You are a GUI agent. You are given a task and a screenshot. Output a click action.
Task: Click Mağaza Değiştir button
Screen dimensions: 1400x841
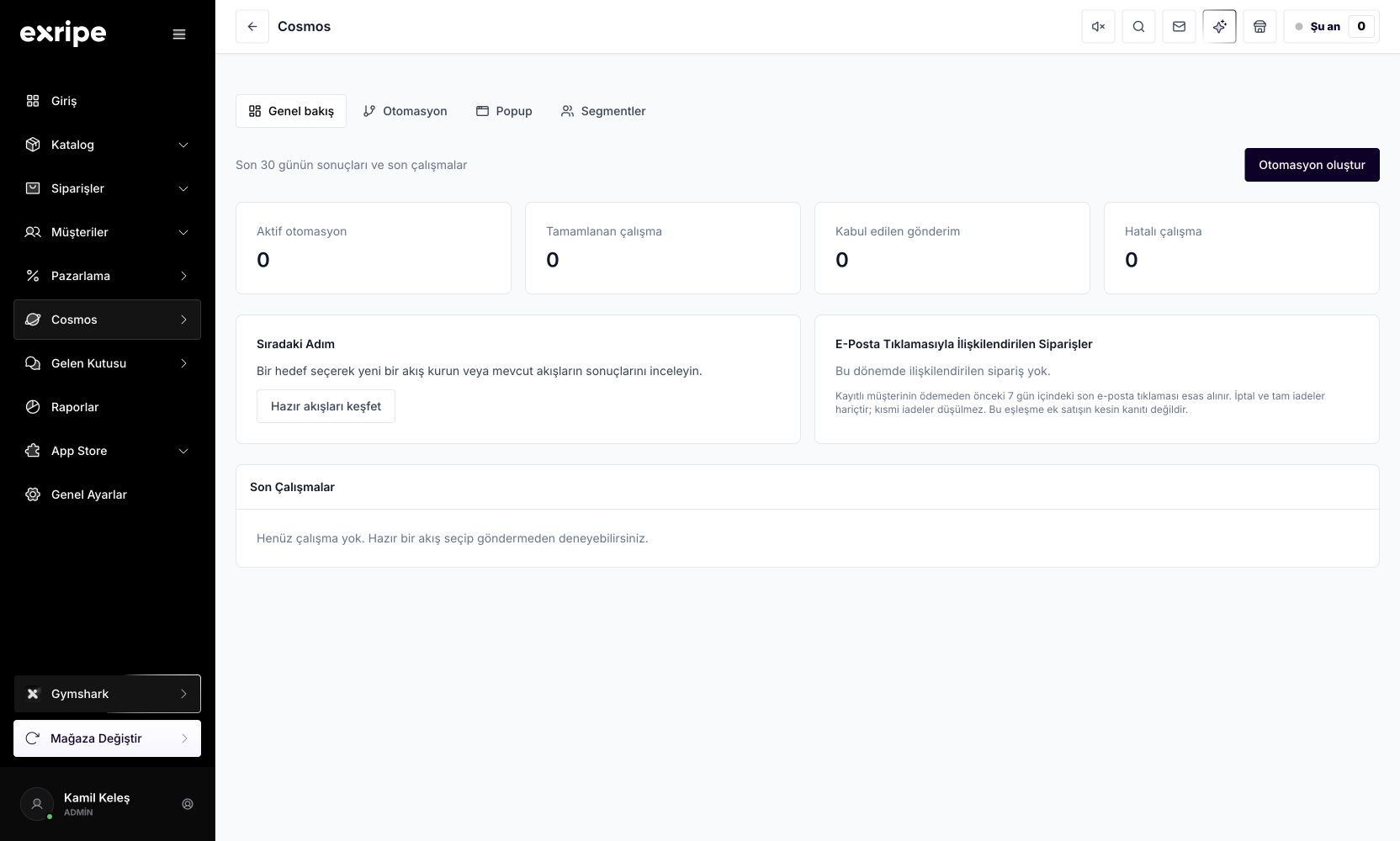coord(107,738)
